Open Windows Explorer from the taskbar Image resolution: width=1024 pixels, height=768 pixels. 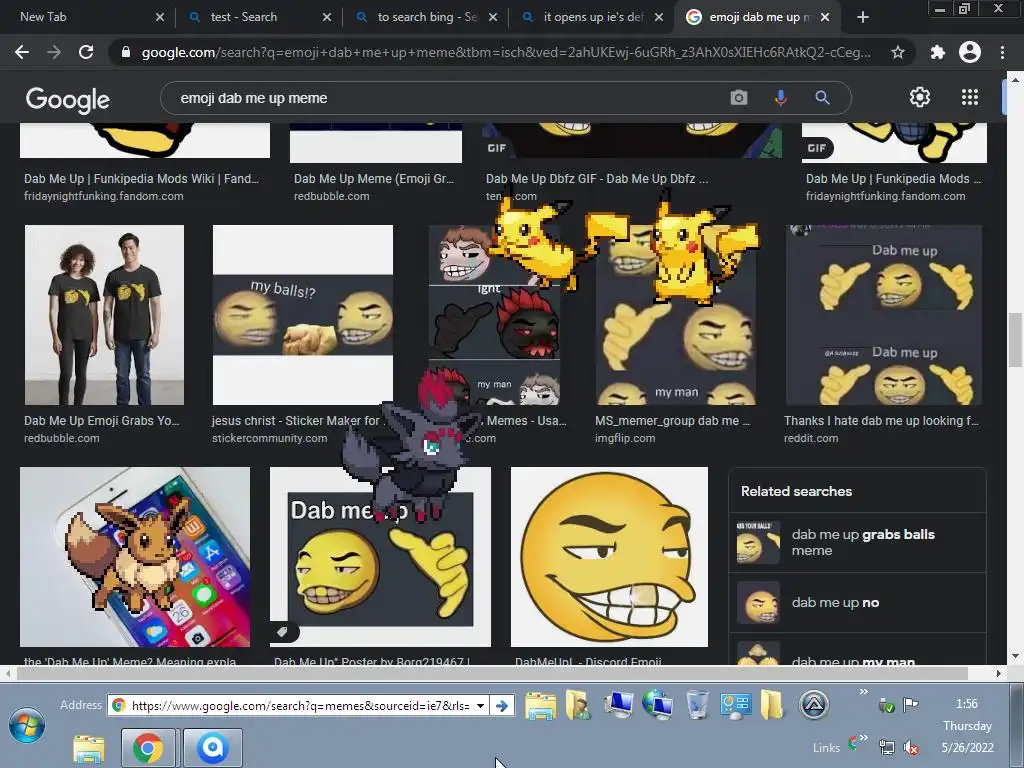click(x=88, y=748)
